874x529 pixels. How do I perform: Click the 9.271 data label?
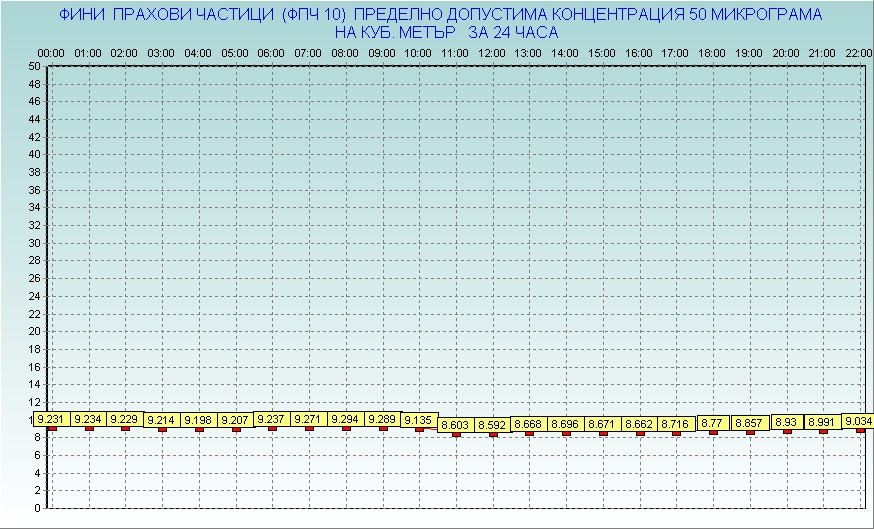point(309,419)
